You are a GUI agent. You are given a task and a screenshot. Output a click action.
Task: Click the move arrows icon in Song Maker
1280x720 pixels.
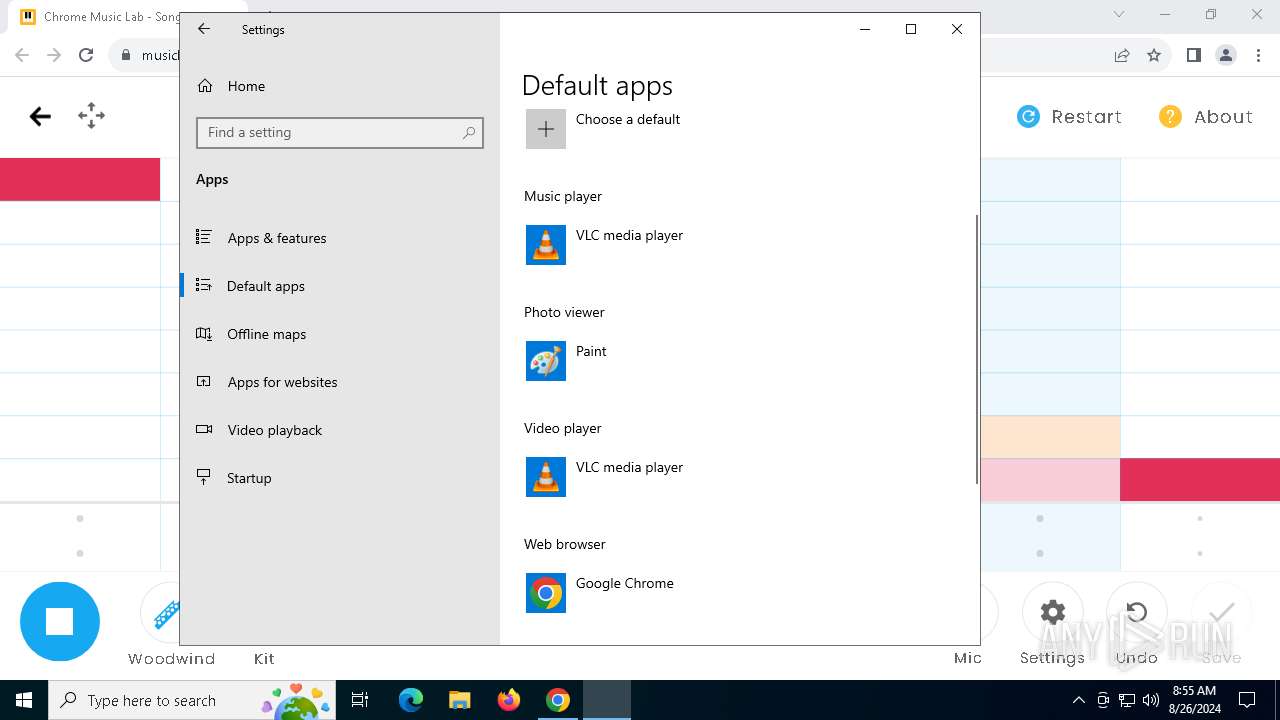91,116
